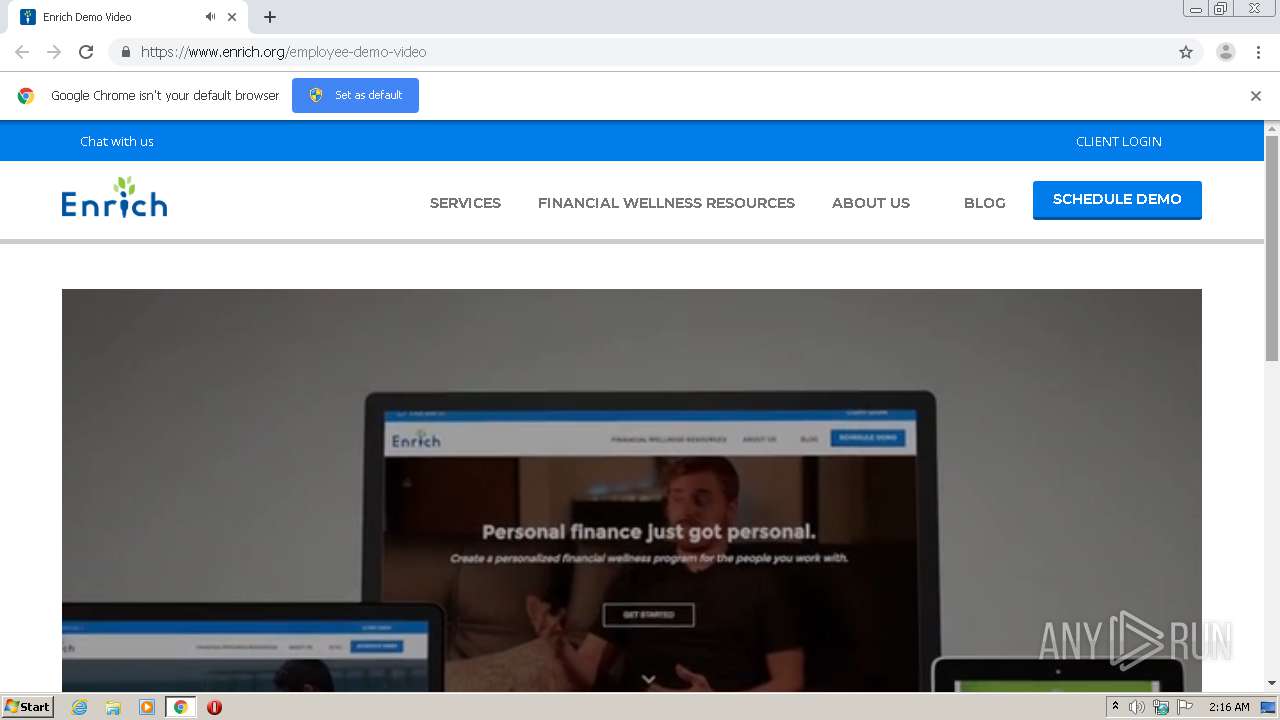Close the Enrich Demo Video tab

point(232,17)
